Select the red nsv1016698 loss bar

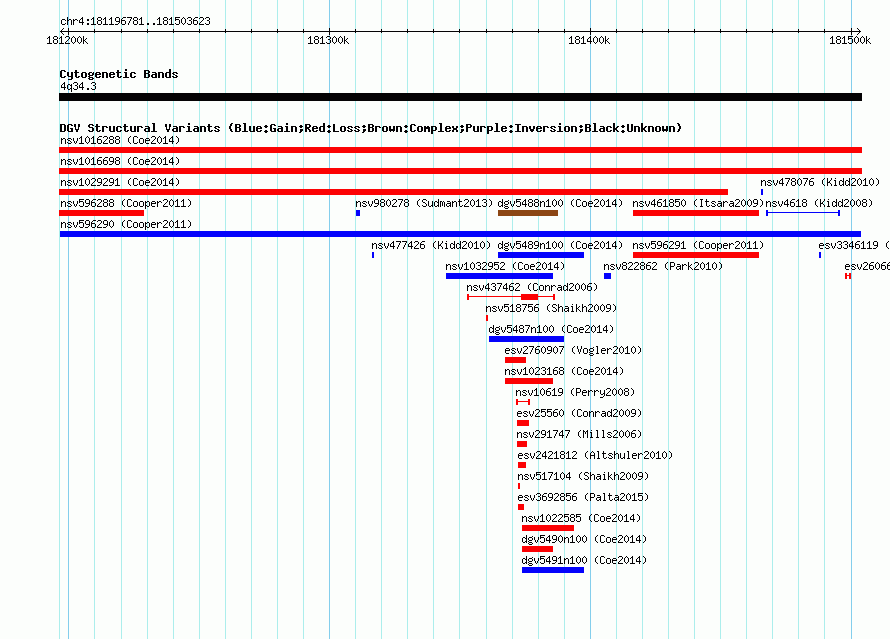point(460,171)
